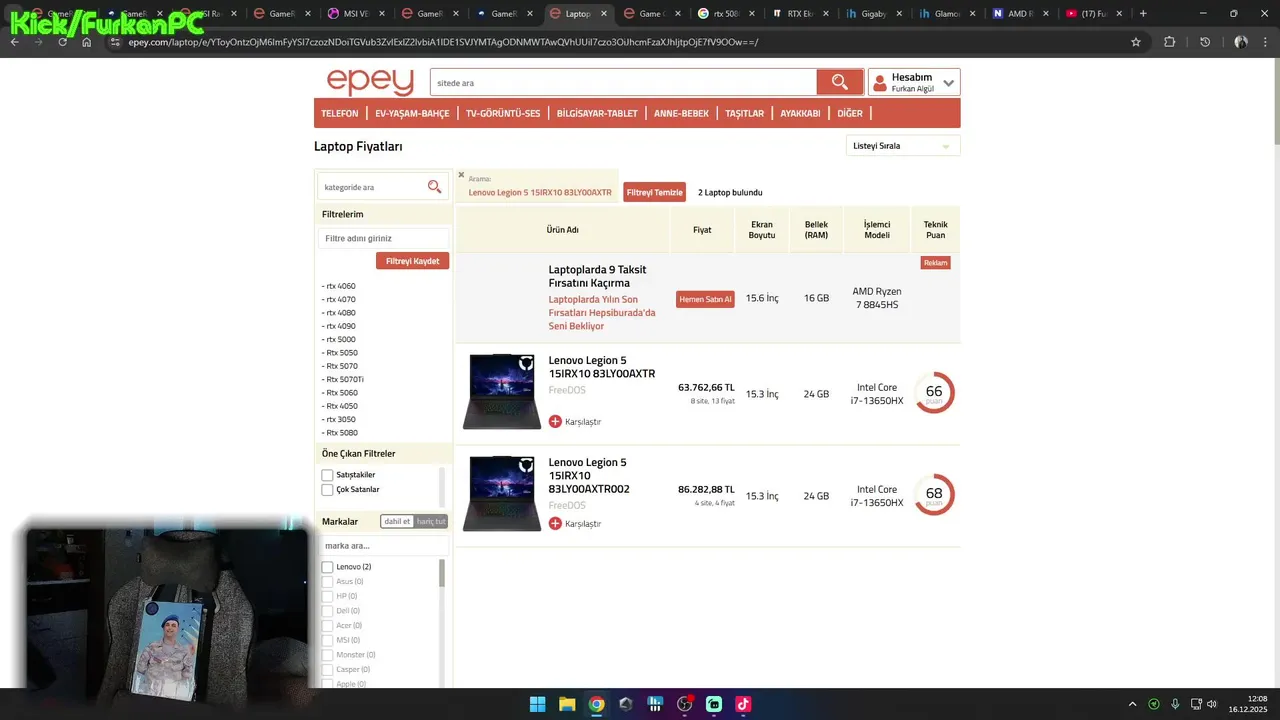Open the TELEFON category menu
Viewport: 1280px width, 720px height.
(340, 113)
